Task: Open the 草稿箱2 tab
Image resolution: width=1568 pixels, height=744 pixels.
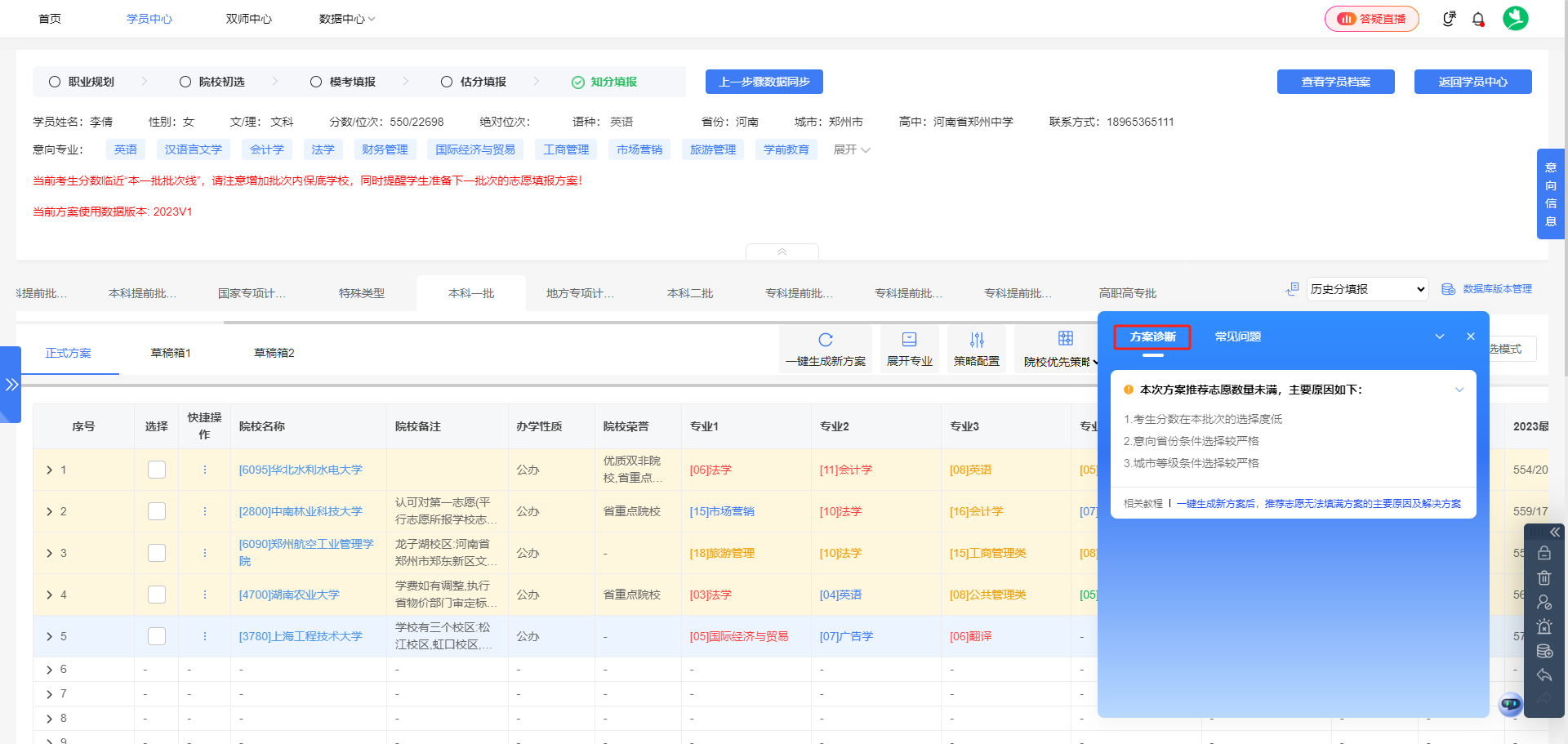Action: pos(274,353)
